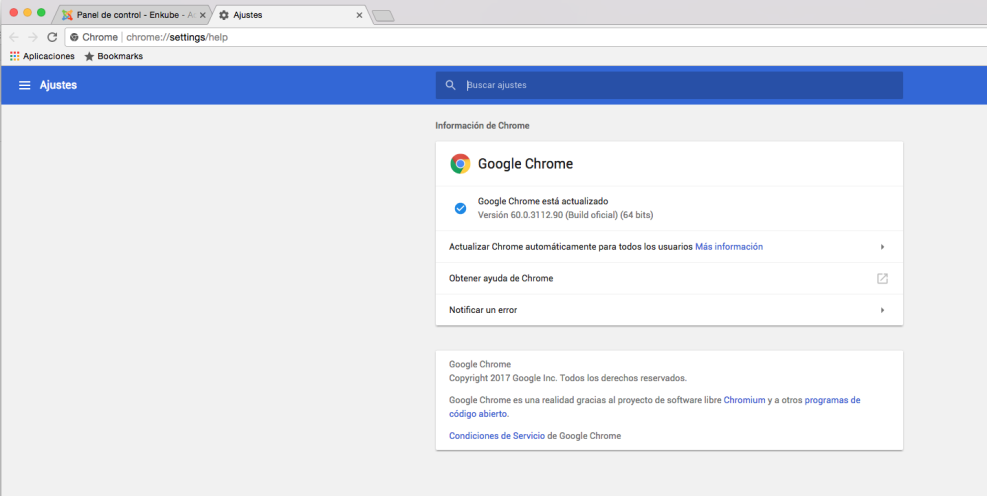Image resolution: width=987 pixels, height=496 pixels.
Task: Click the browser forward arrow
Action: pos(33,37)
